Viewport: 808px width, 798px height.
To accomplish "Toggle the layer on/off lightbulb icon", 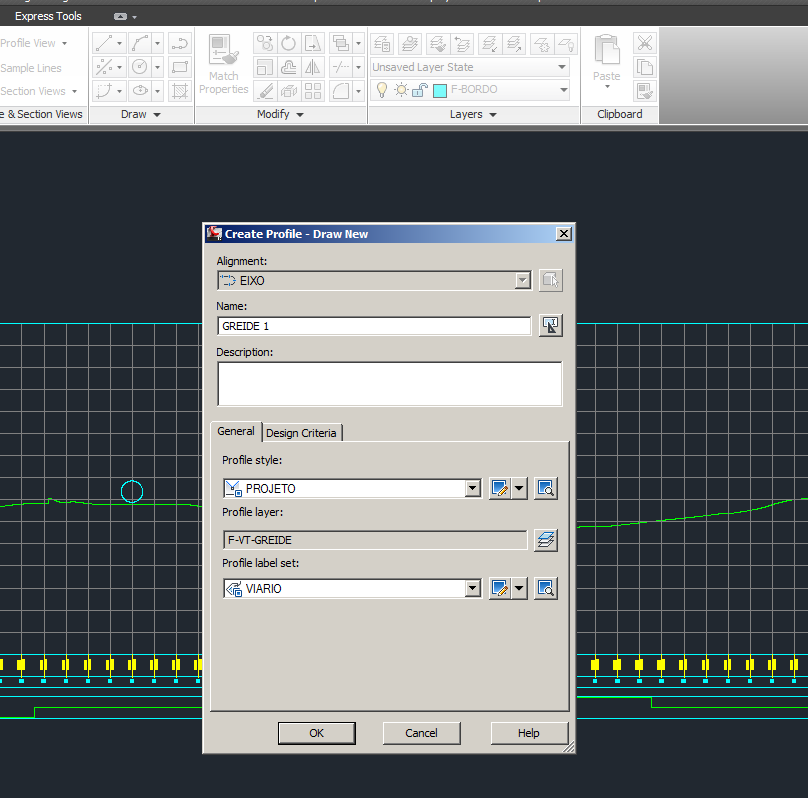I will pyautogui.click(x=382, y=90).
